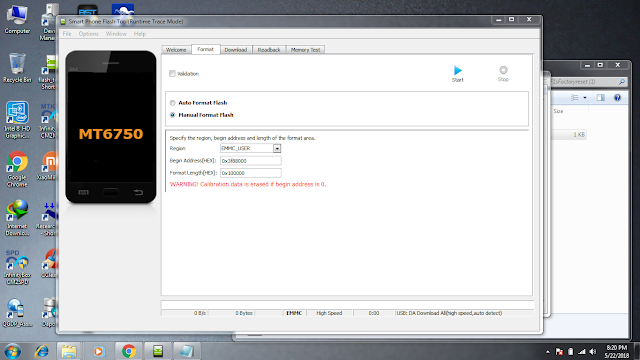Open Internet Download Manager desktop icon
The width and height of the screenshot is (640, 360).
(x=17, y=218)
